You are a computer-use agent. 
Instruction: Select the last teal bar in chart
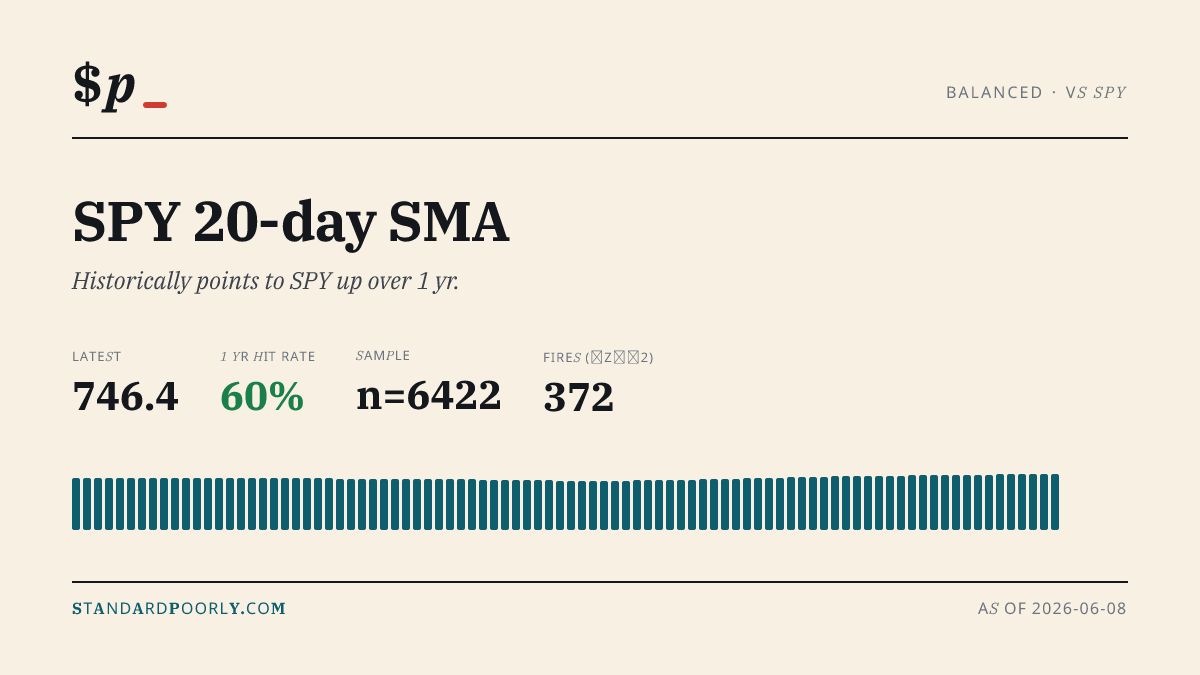(1055, 501)
